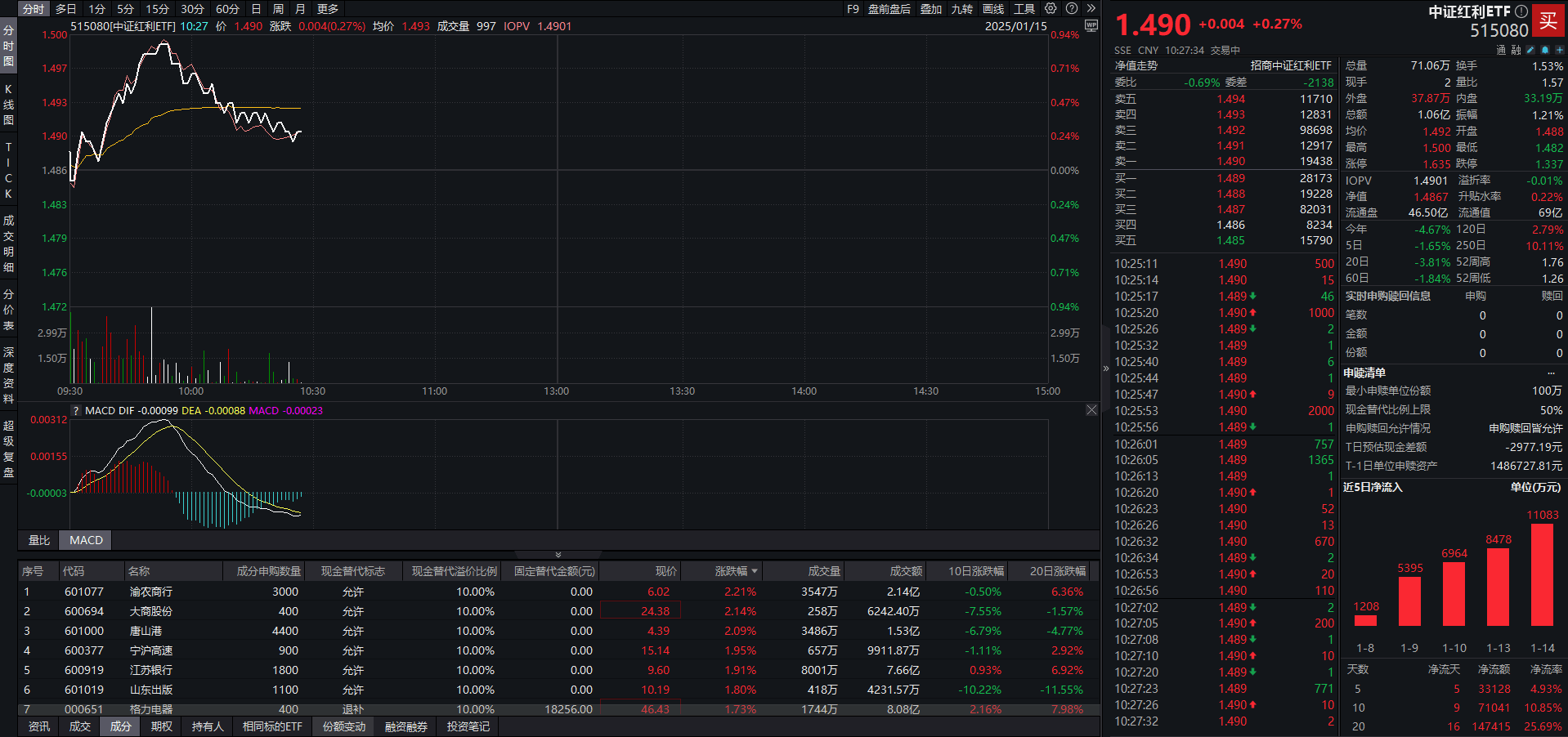Open the settings gear in chart toolbar
Screen dimensions: 1568x737
[1051, 9]
